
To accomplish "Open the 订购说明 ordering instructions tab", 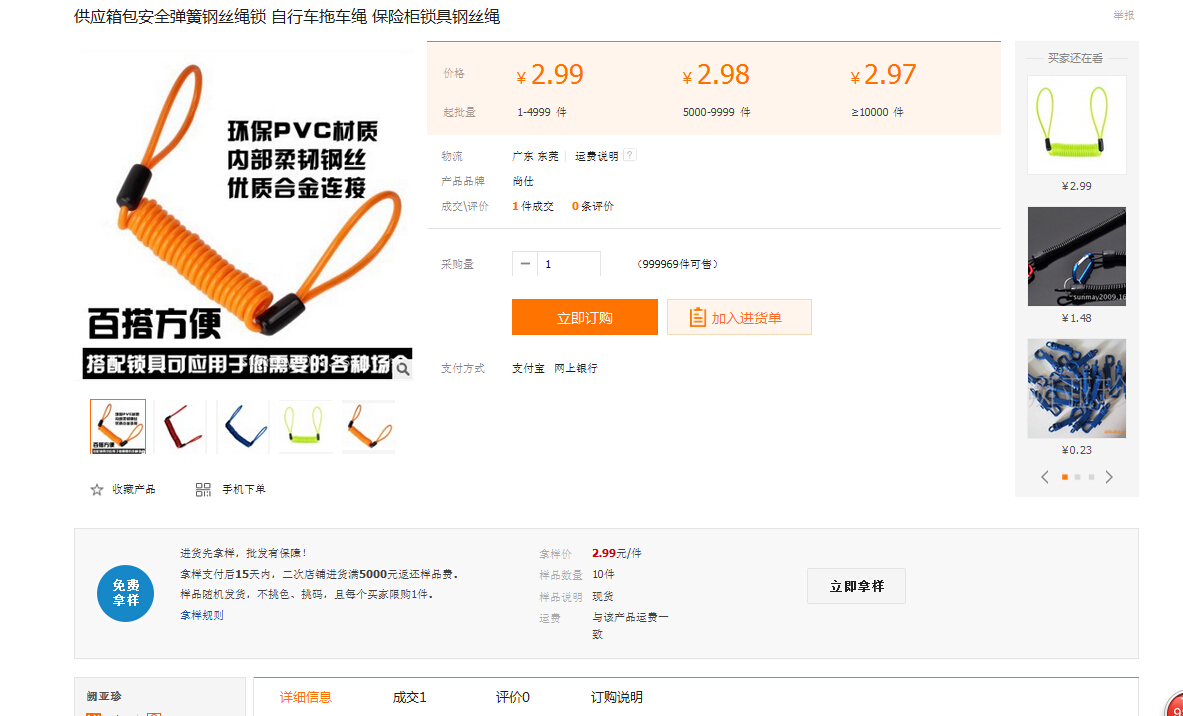I will (616, 697).
